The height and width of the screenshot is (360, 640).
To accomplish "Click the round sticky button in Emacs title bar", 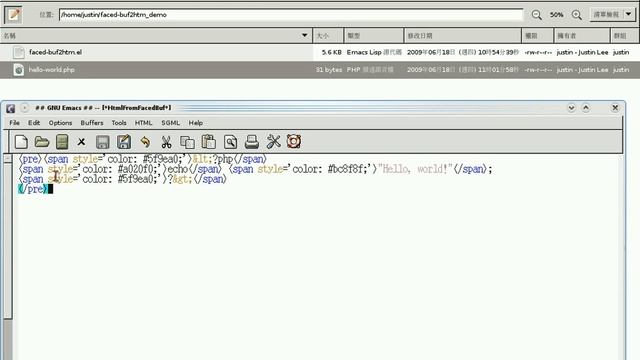I will [24, 108].
